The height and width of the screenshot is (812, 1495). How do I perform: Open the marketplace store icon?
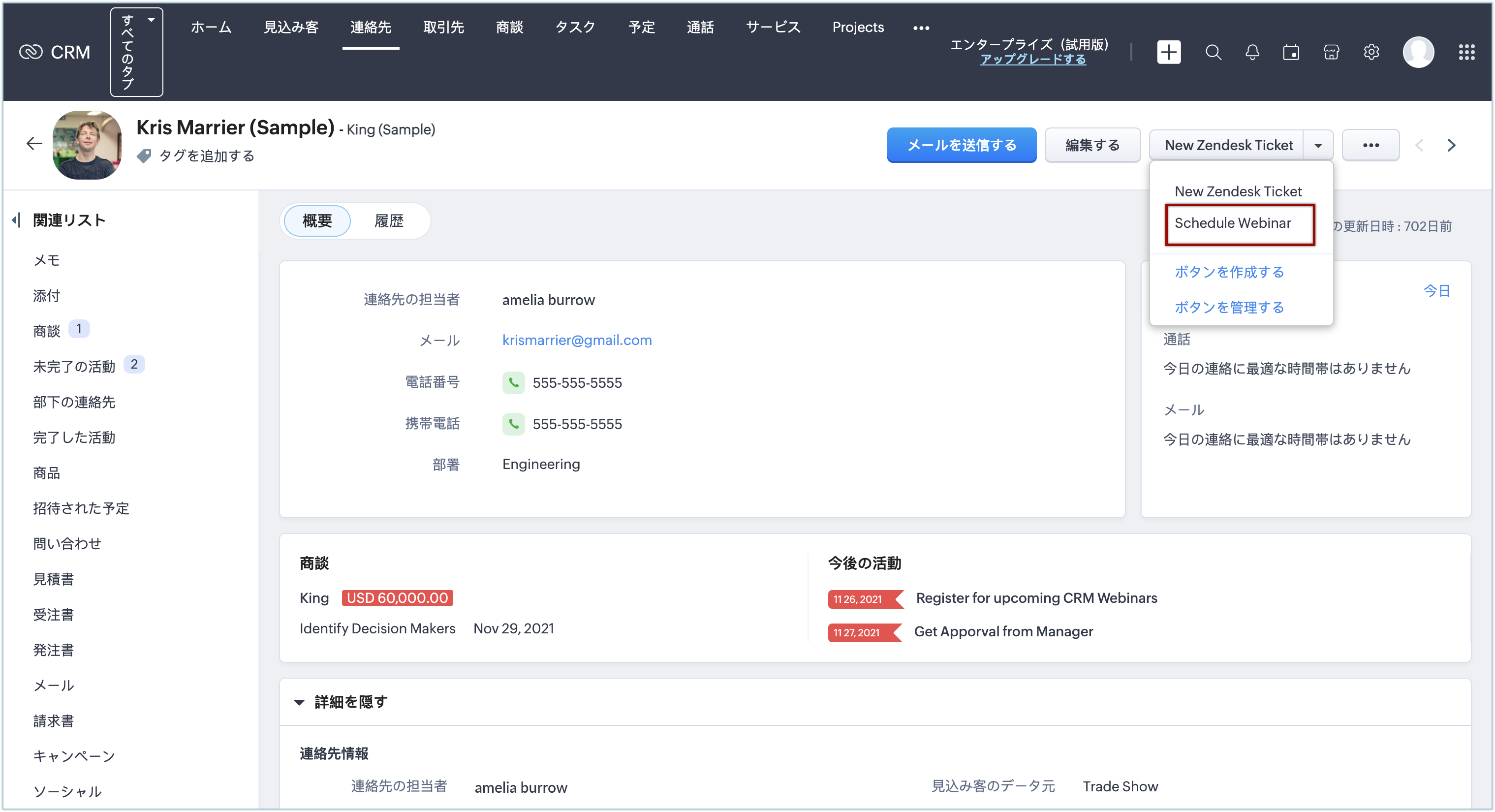[x=1331, y=52]
